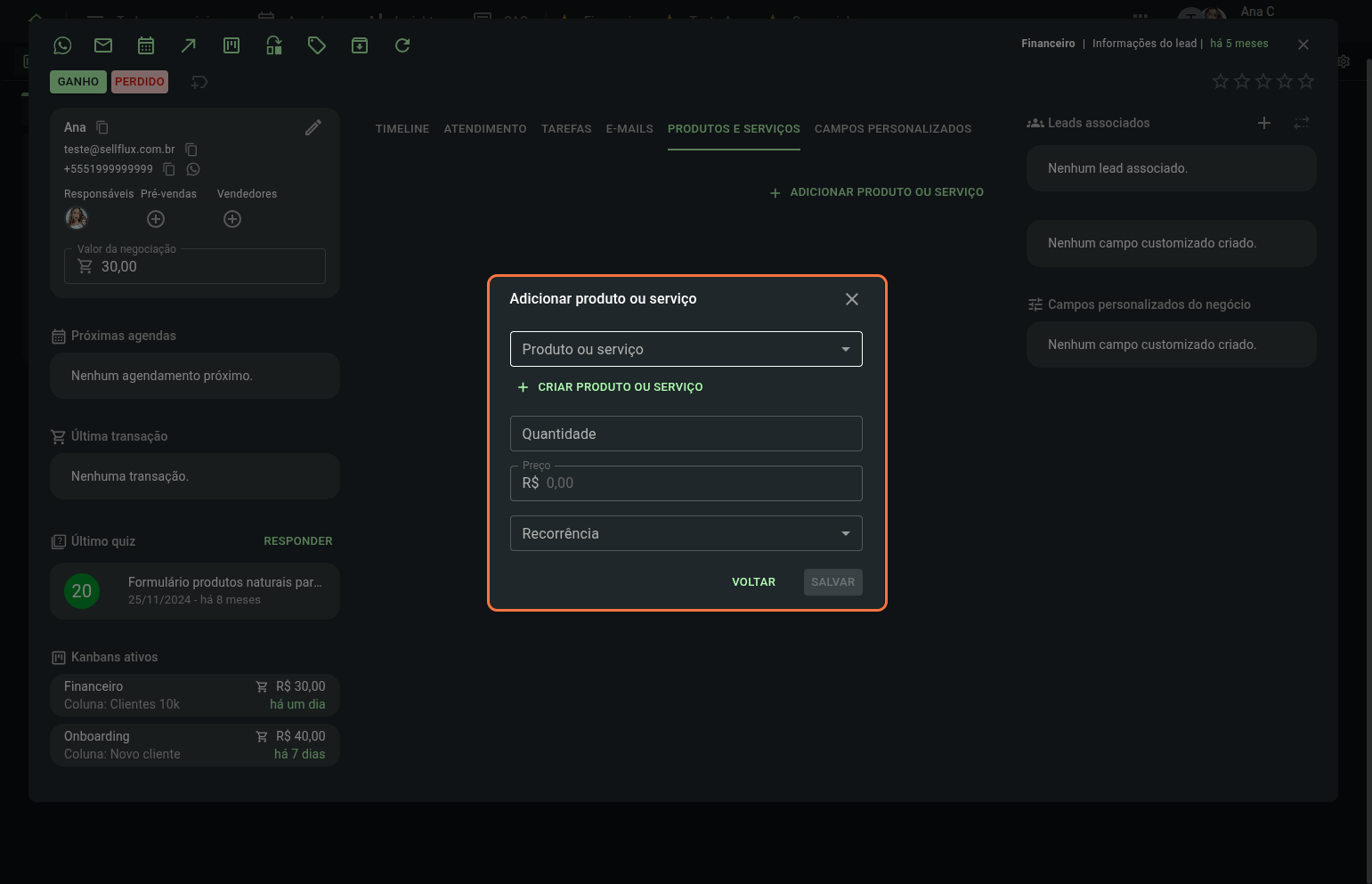Expand the Recorrência dropdown
The width and height of the screenshot is (1372, 884).
pos(686,533)
